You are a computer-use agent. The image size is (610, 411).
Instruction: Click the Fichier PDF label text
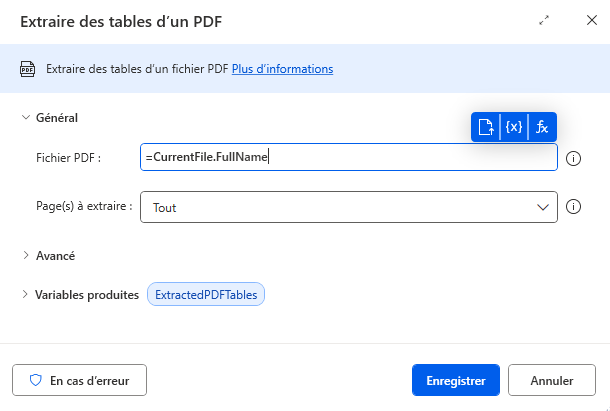coord(68,158)
